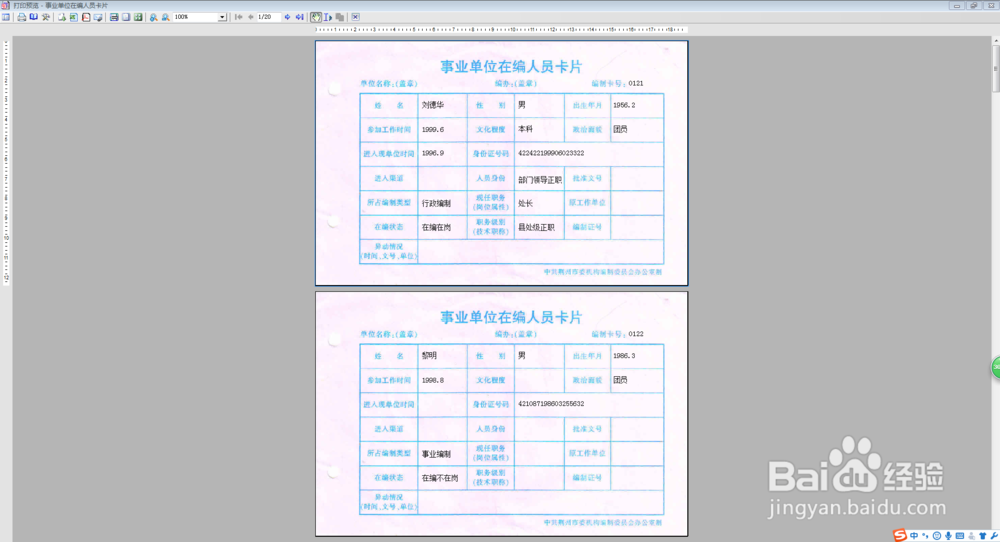Click 行政编制 cell in first card
Image resolution: width=1000 pixels, height=542 pixels.
pos(436,203)
